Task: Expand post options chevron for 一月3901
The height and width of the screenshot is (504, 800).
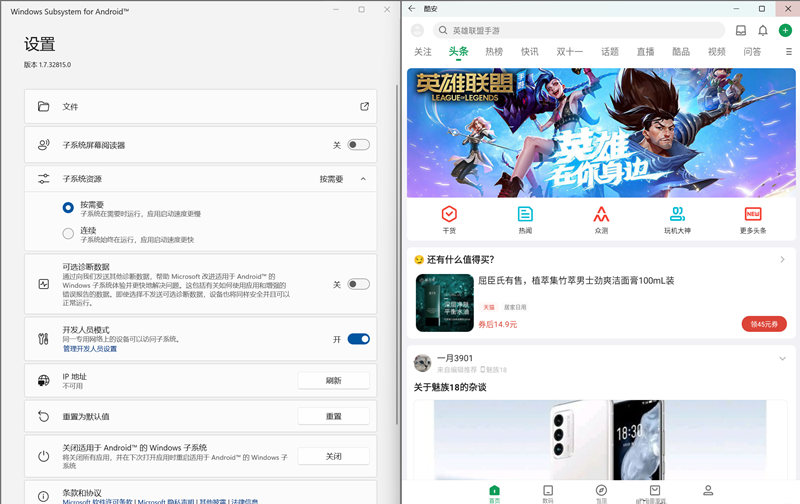Action: pos(782,360)
